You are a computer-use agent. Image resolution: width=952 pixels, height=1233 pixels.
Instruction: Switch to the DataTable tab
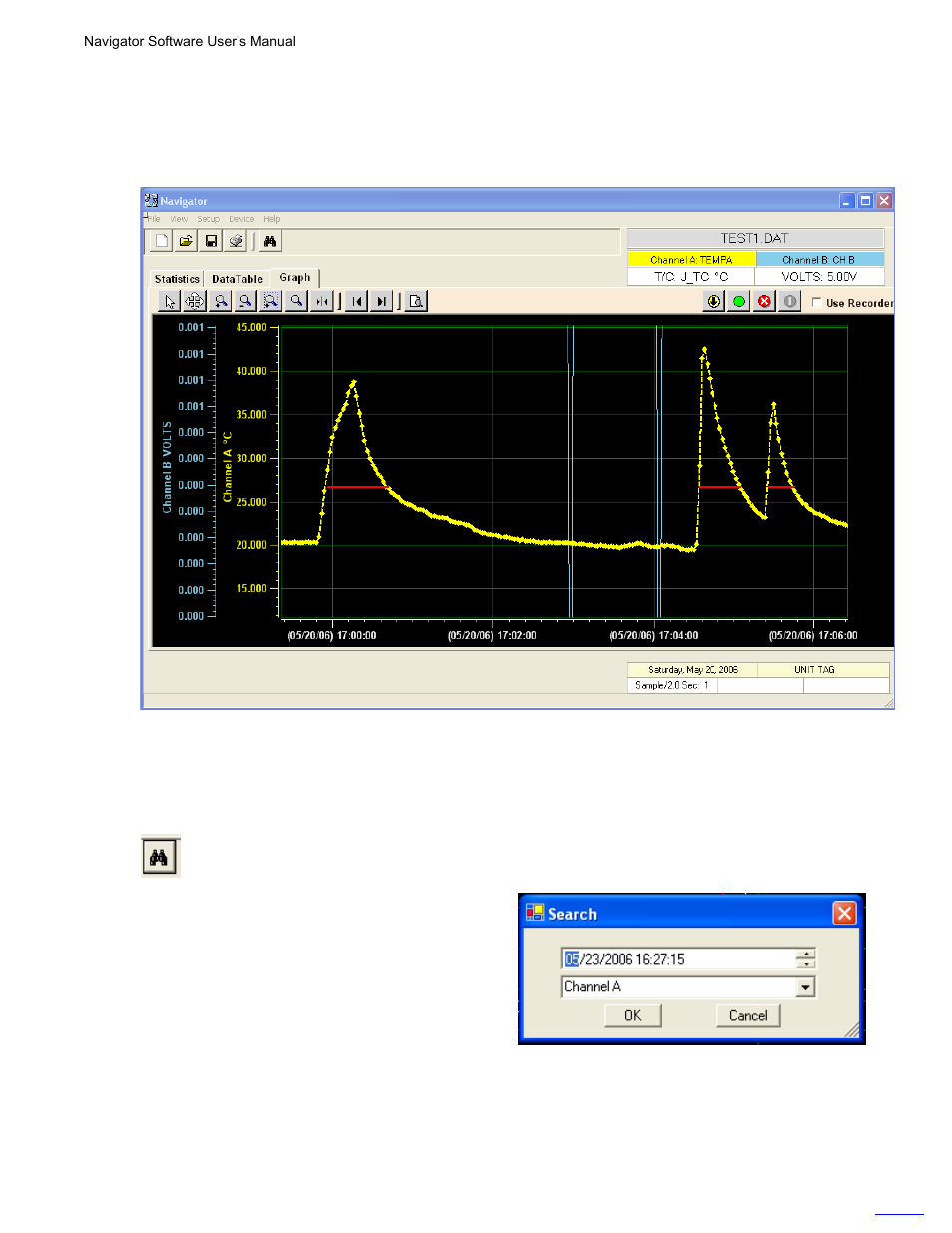(x=238, y=279)
